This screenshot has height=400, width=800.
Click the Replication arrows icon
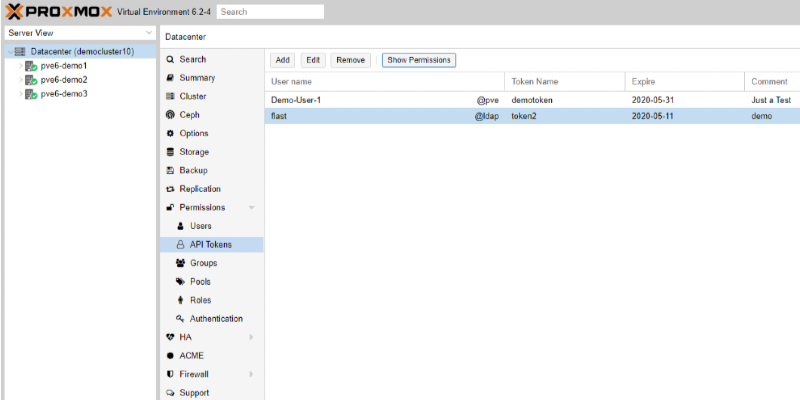click(x=171, y=189)
